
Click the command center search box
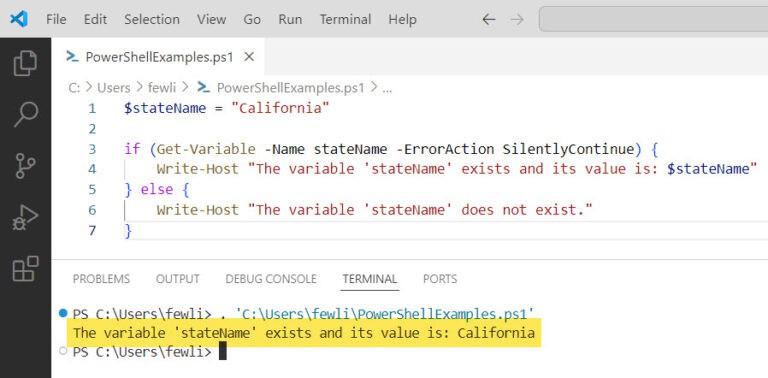point(653,19)
